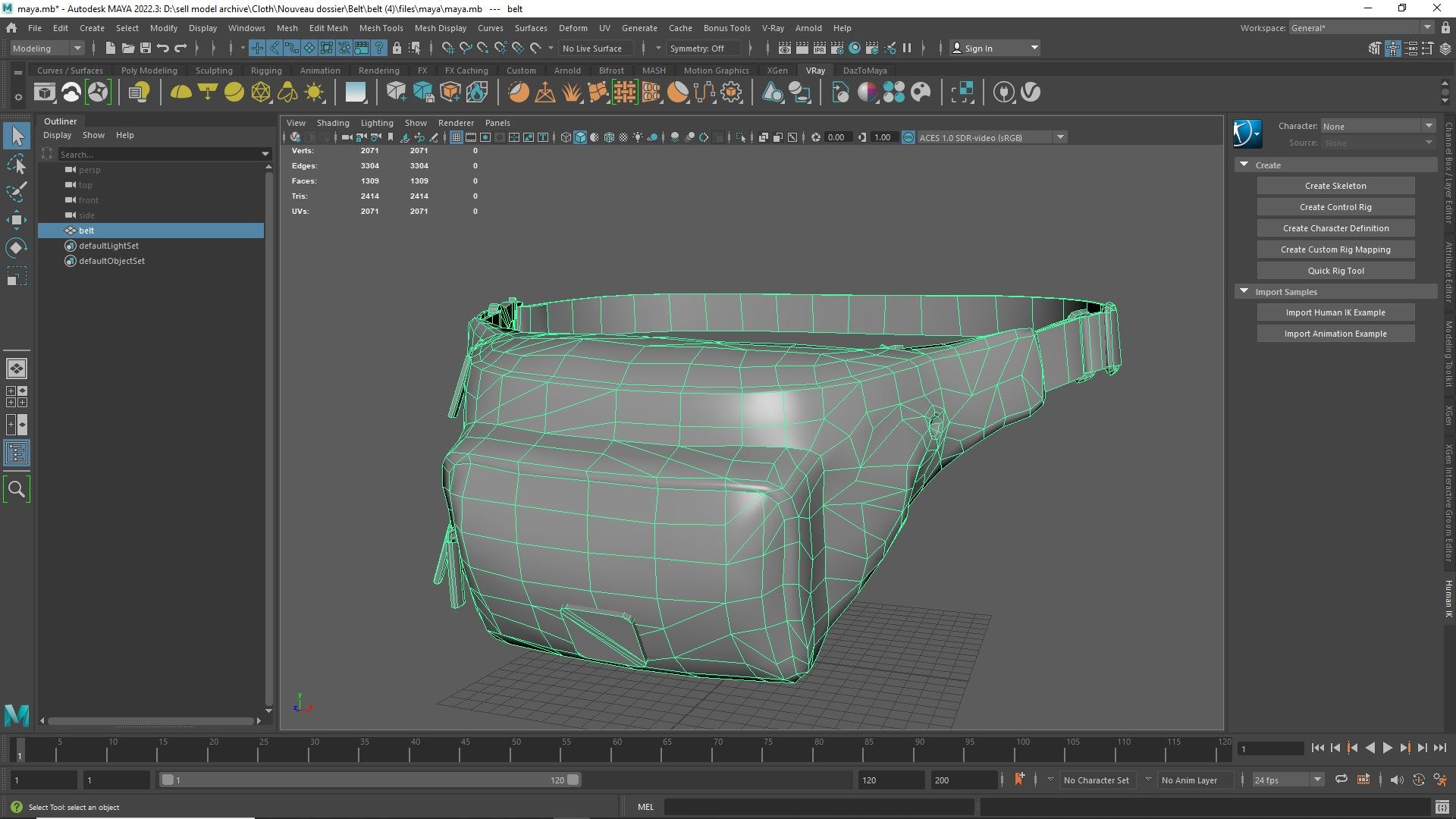The image size is (1456, 819).
Task: Select the V-Ray sun light shelf icon
Action: pos(314,93)
